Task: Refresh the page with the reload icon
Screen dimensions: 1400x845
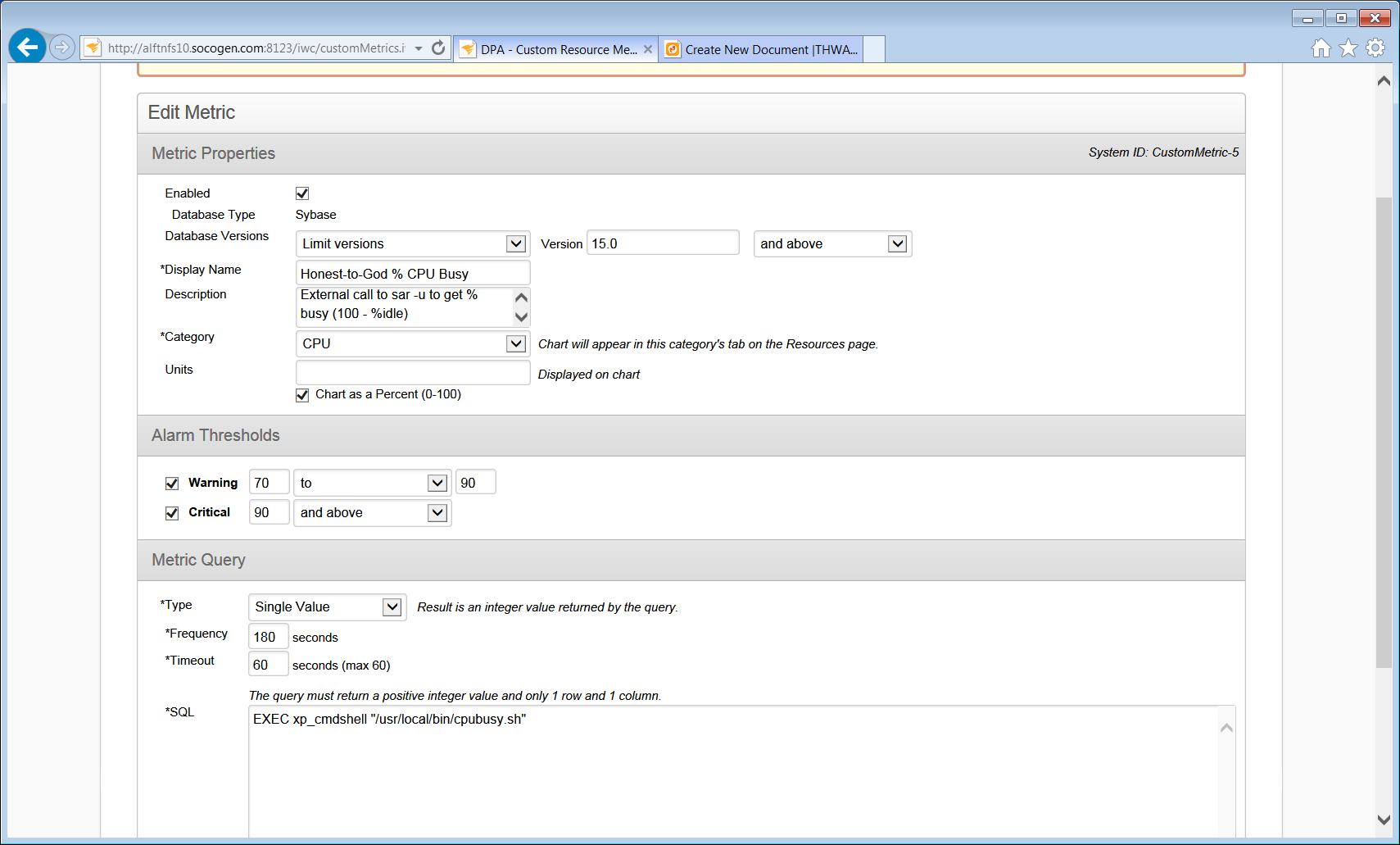Action: (x=438, y=48)
